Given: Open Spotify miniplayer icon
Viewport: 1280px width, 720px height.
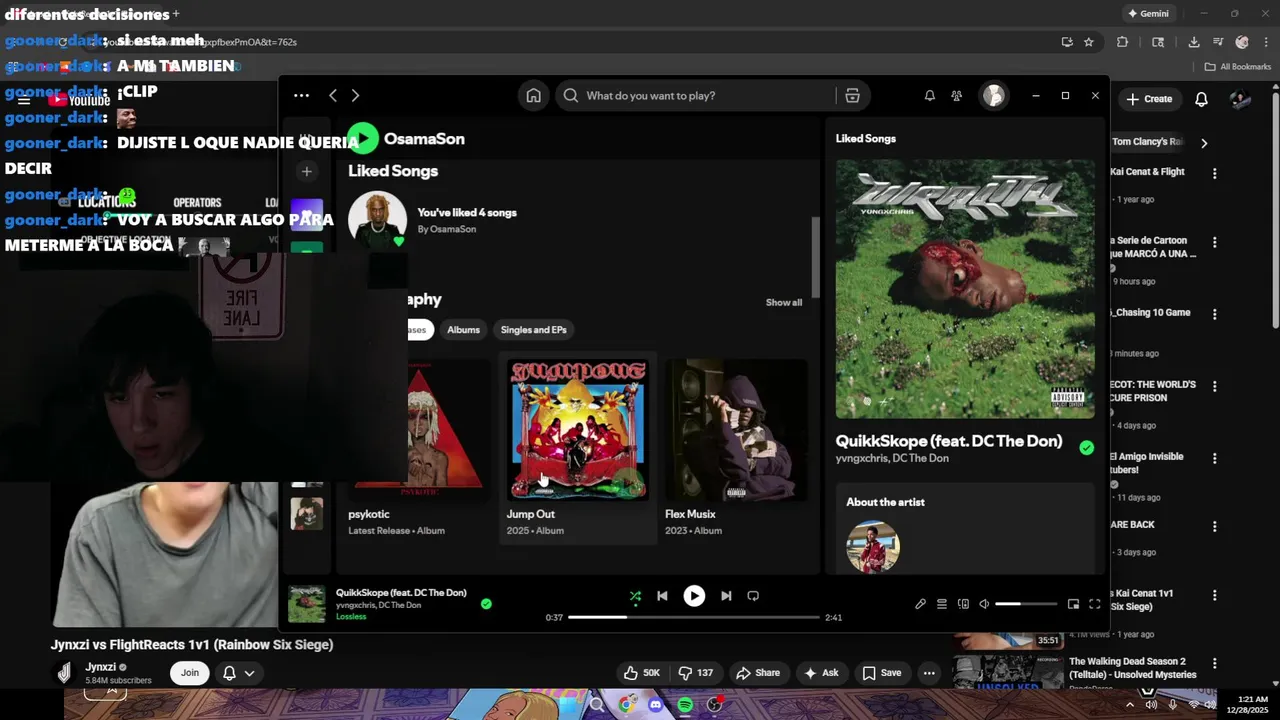Looking at the screenshot, I should coord(1073,604).
